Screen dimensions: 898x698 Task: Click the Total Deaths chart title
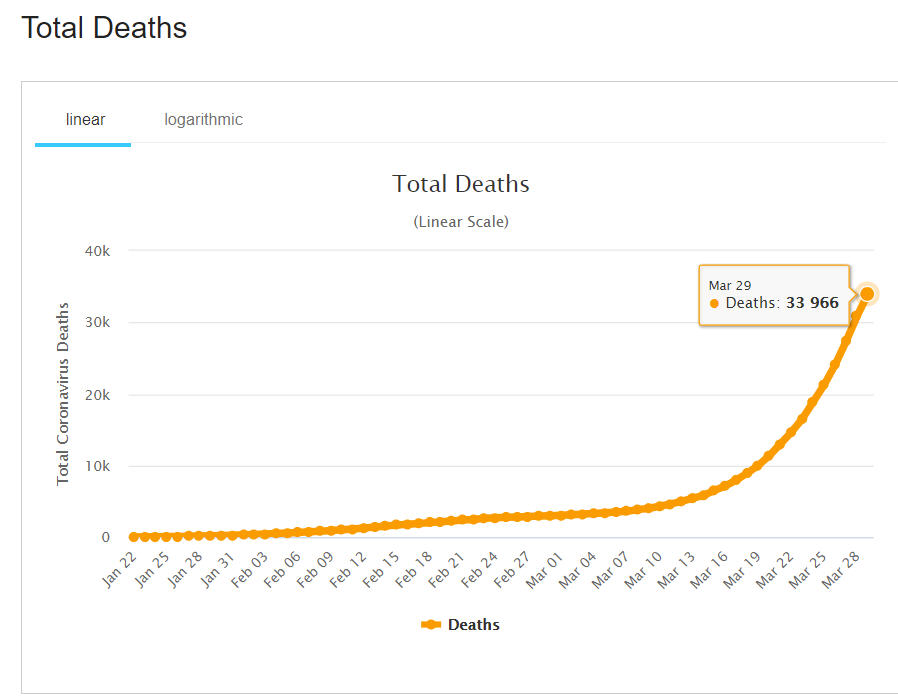[x=460, y=184]
